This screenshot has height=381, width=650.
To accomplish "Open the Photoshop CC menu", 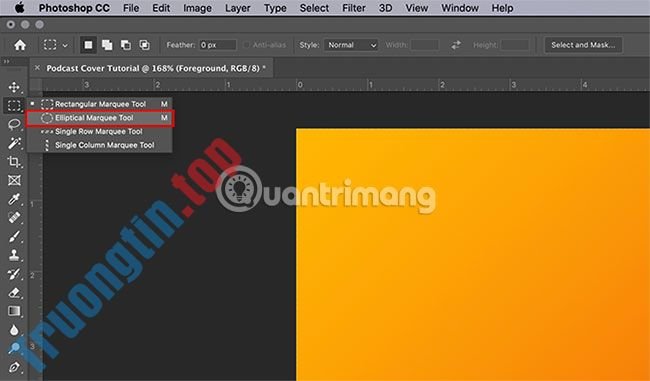I will pyautogui.click(x=74, y=8).
